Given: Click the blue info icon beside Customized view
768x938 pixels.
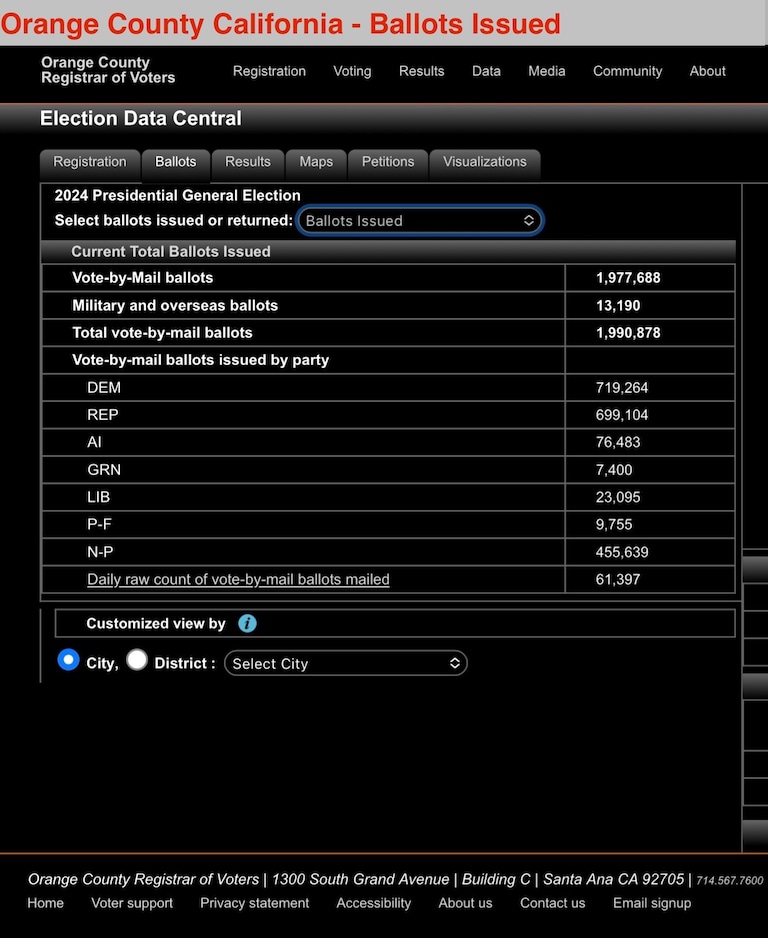Looking at the screenshot, I should pyautogui.click(x=248, y=623).
